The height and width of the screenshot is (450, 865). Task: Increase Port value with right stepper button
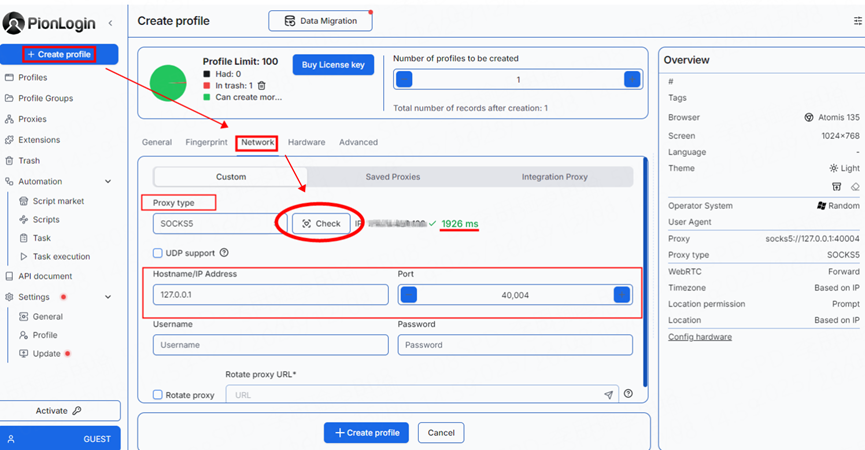coord(621,294)
